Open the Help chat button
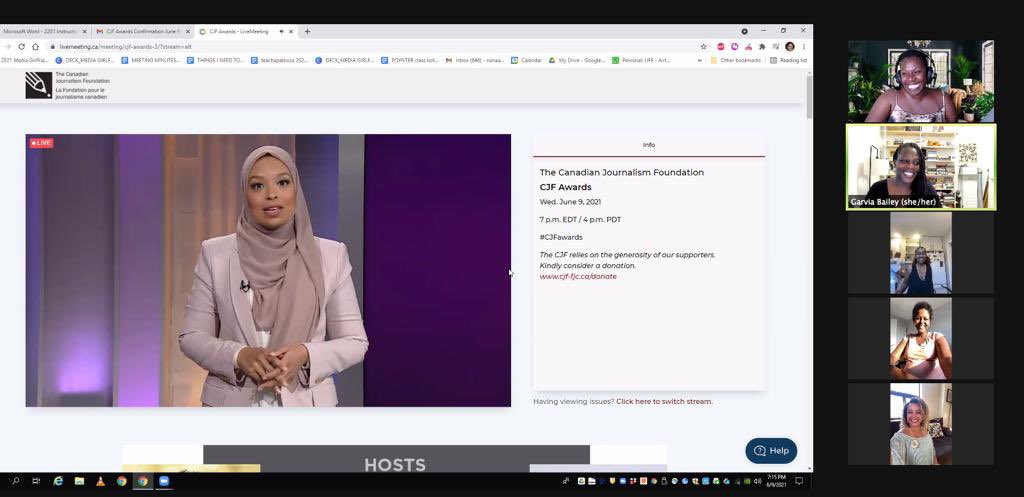 [771, 451]
